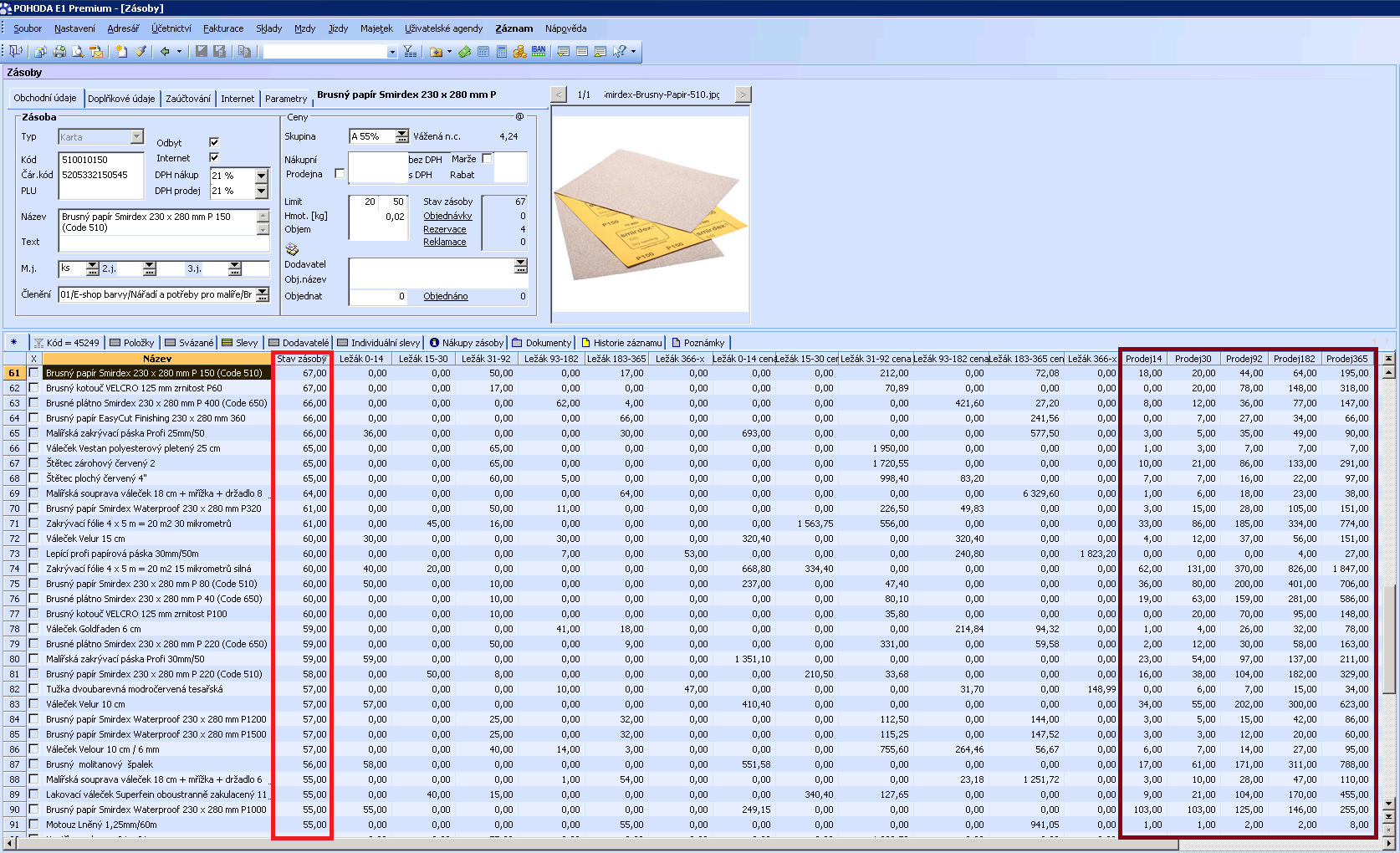Switch to the Parametry tab
Screen dimensions: 1400x853
pos(286,99)
